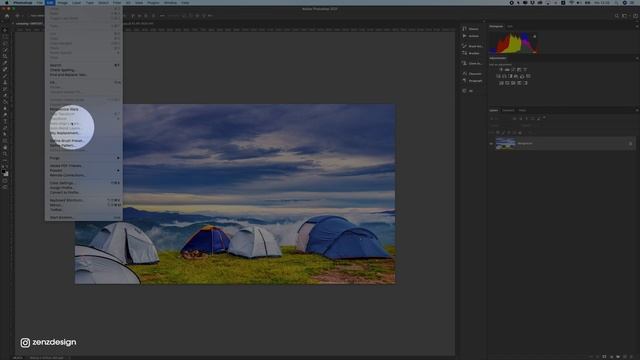Viewport: 640px width, 360px height.
Task: Expand the Presets submenu
Action: click(84, 171)
